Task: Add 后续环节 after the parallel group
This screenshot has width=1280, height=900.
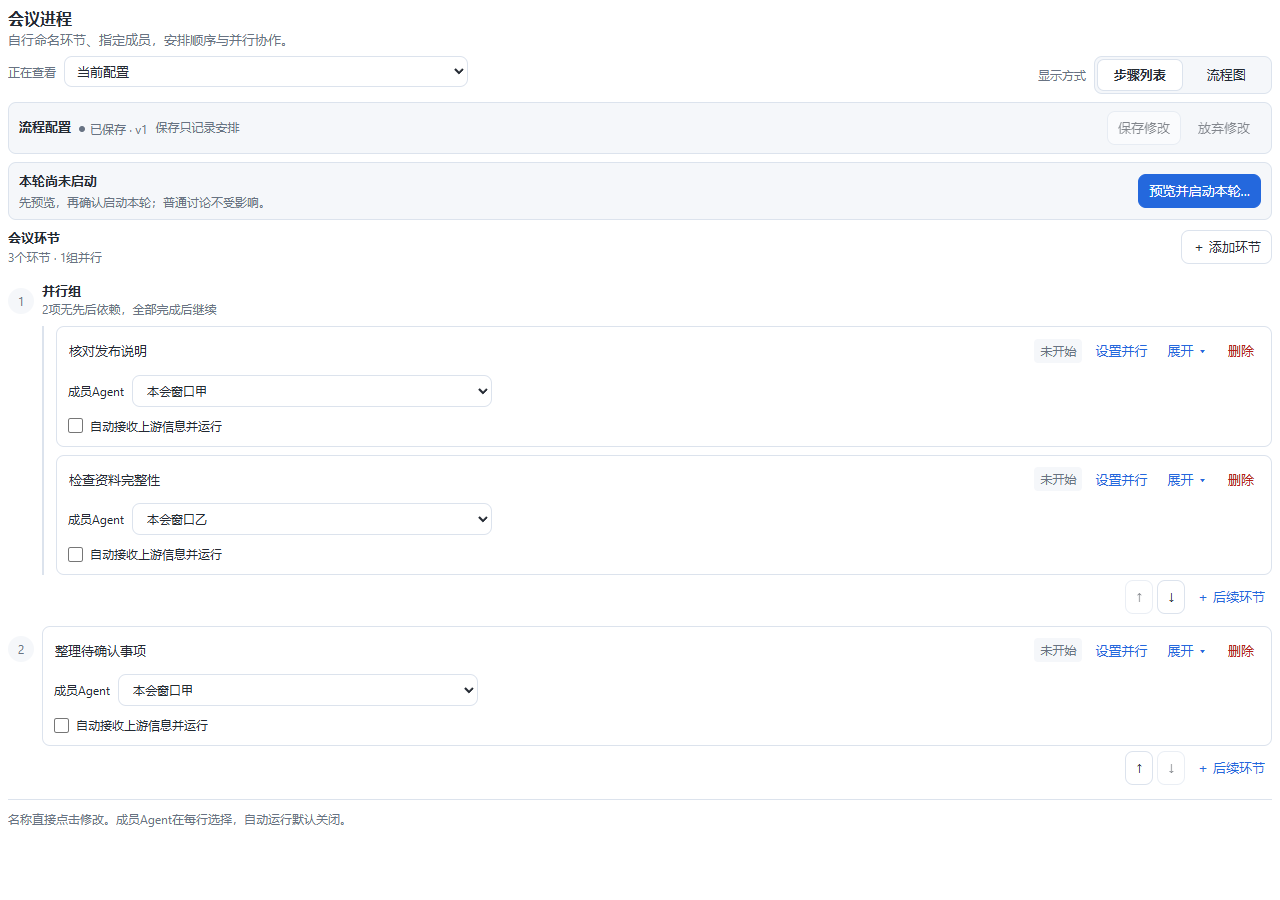Action: 1231,597
